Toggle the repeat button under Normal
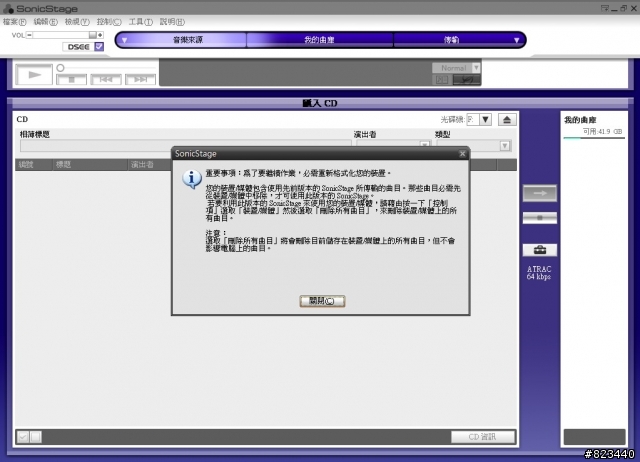Viewport: 640px width, 462px height. (442, 80)
